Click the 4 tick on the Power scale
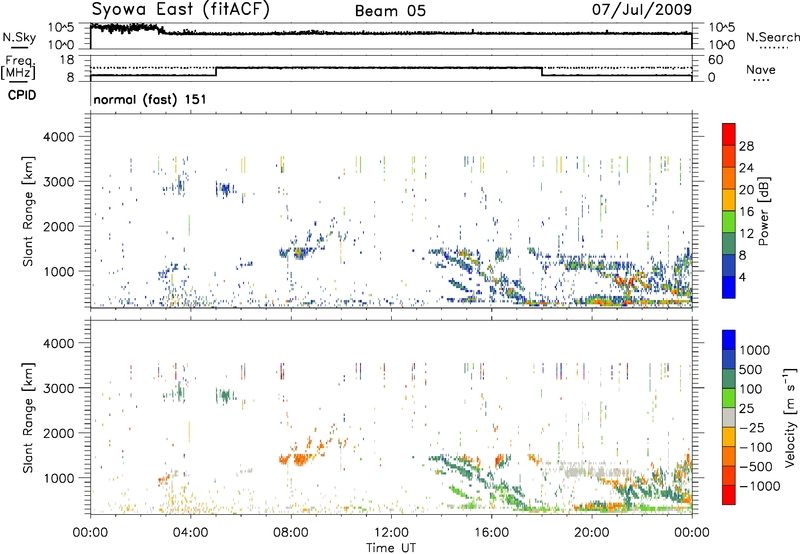Image resolution: width=800 pixels, height=554 pixels. pyautogui.click(x=743, y=277)
